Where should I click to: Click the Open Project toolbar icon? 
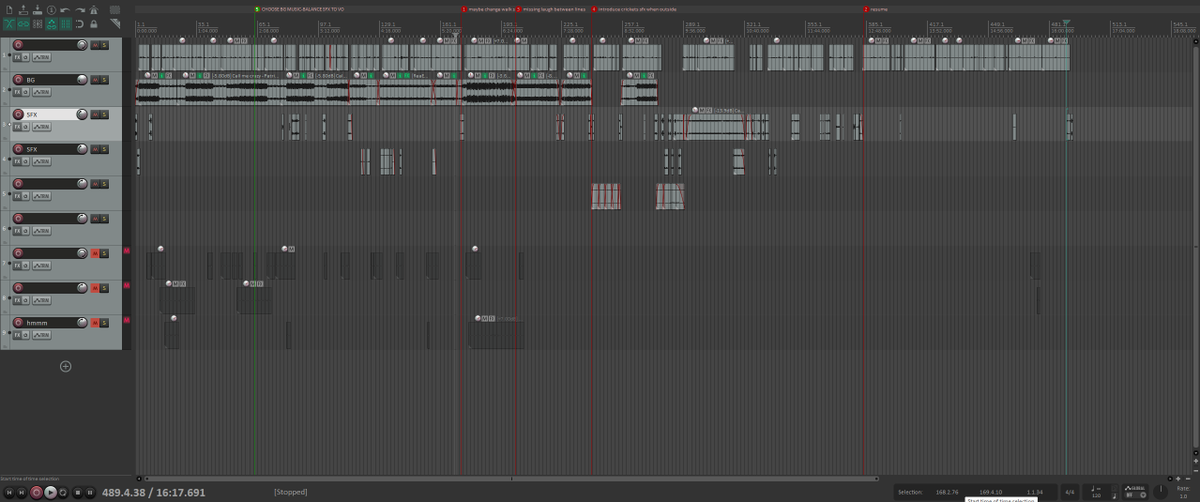point(23,10)
